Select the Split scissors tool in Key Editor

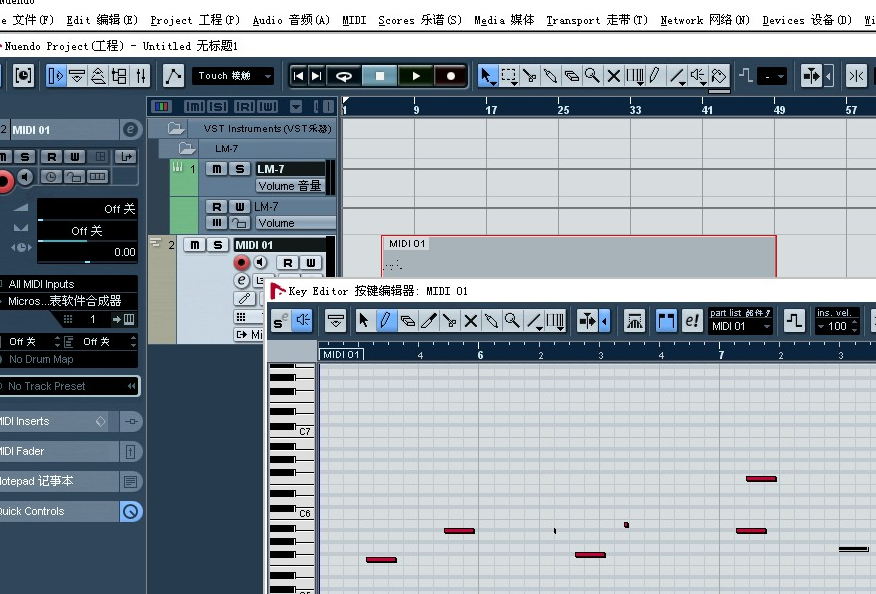point(450,321)
